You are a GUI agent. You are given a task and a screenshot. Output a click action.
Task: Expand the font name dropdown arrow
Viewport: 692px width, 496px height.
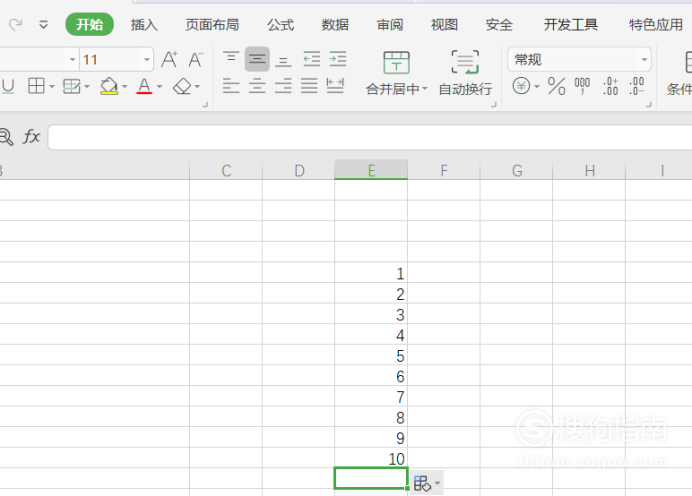[x=72, y=59]
